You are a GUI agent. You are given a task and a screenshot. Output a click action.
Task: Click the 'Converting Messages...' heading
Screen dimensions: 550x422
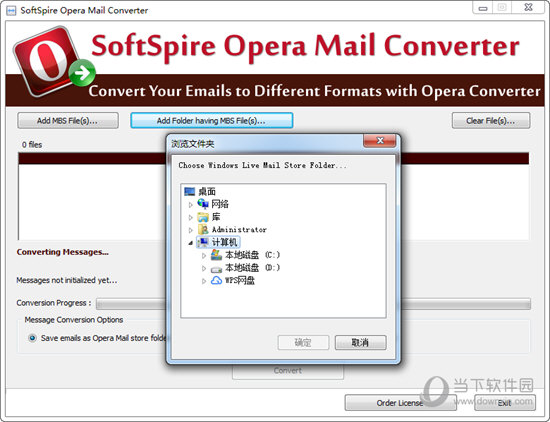[62, 252]
